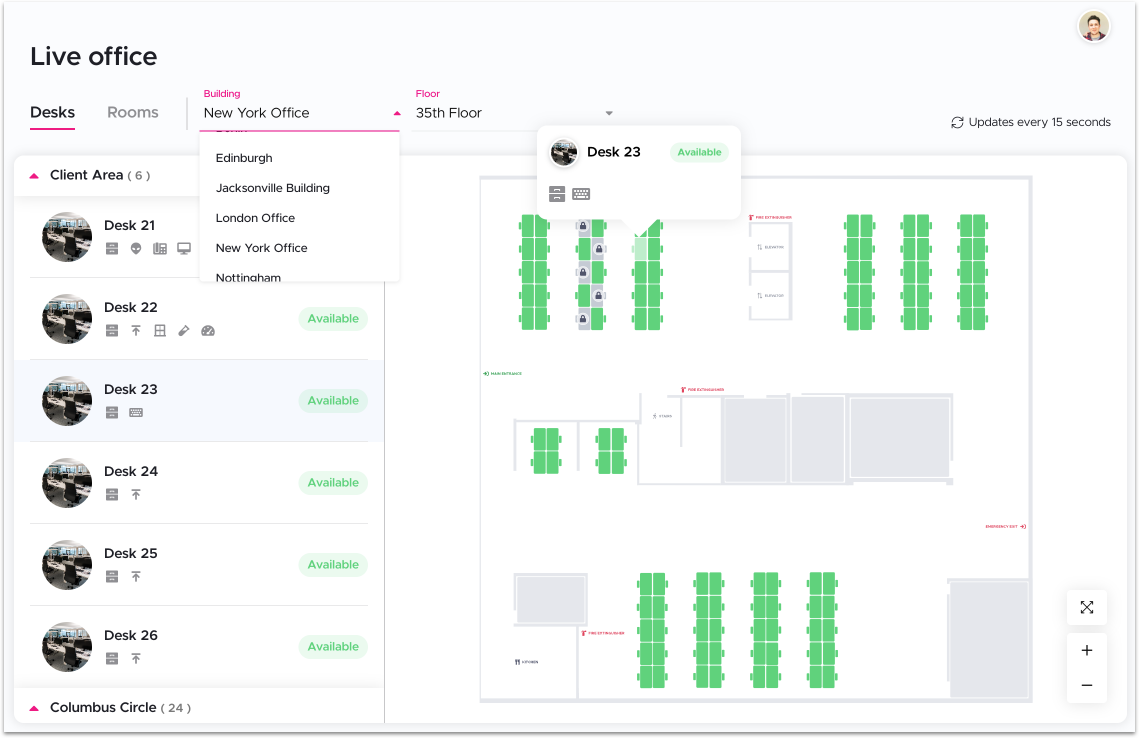Click the drawer icon under Desk 25
The height and width of the screenshot is (738, 1139).
click(112, 577)
